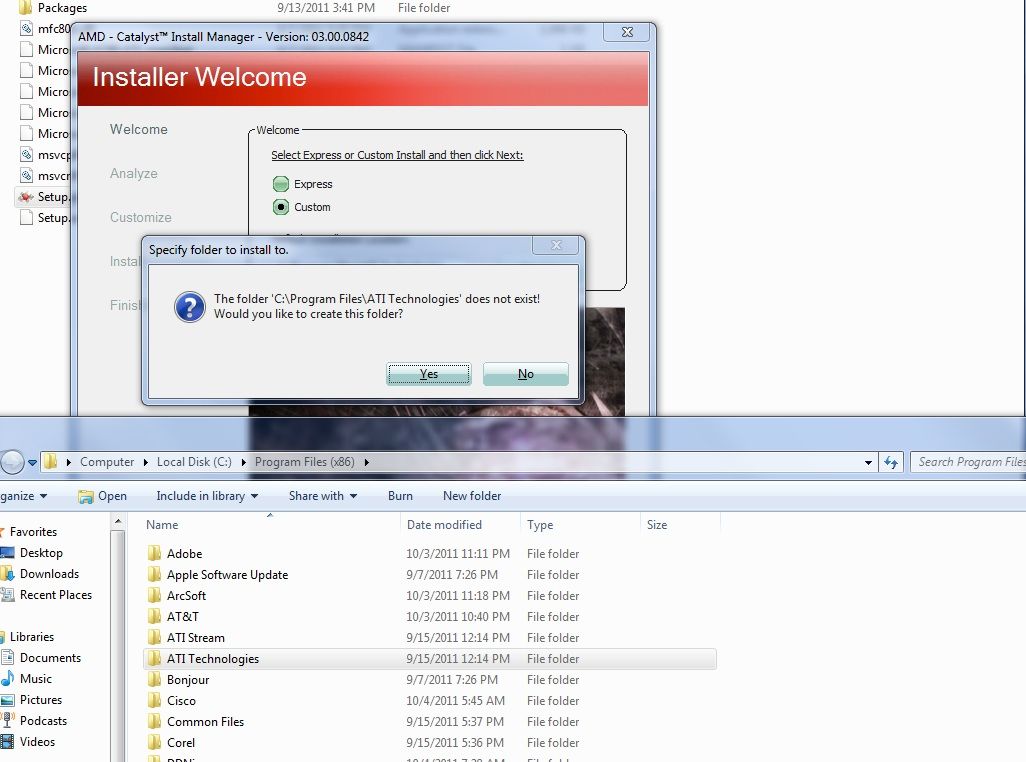The image size is (1026, 762).
Task: Expand arrow after Computer in breadcrumb
Action: 145,462
